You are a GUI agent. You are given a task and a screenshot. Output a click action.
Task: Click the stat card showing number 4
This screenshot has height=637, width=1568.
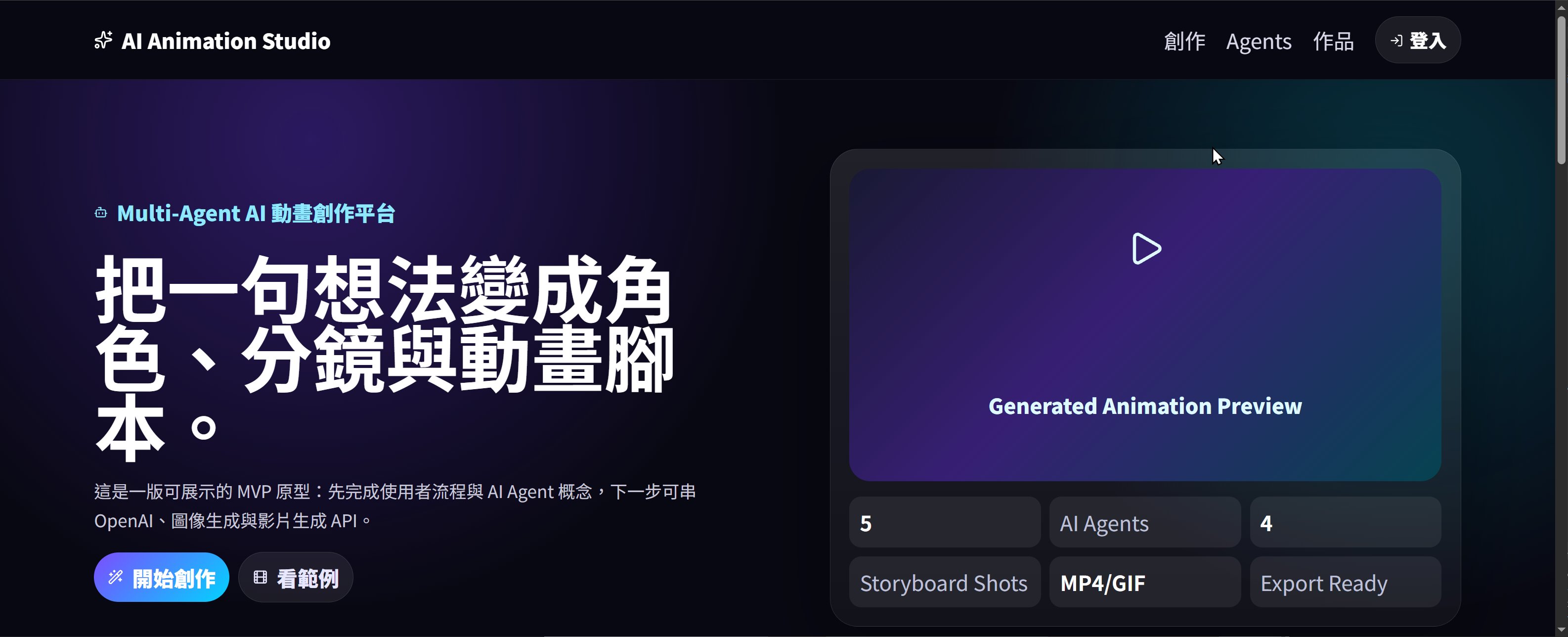[x=1345, y=523]
